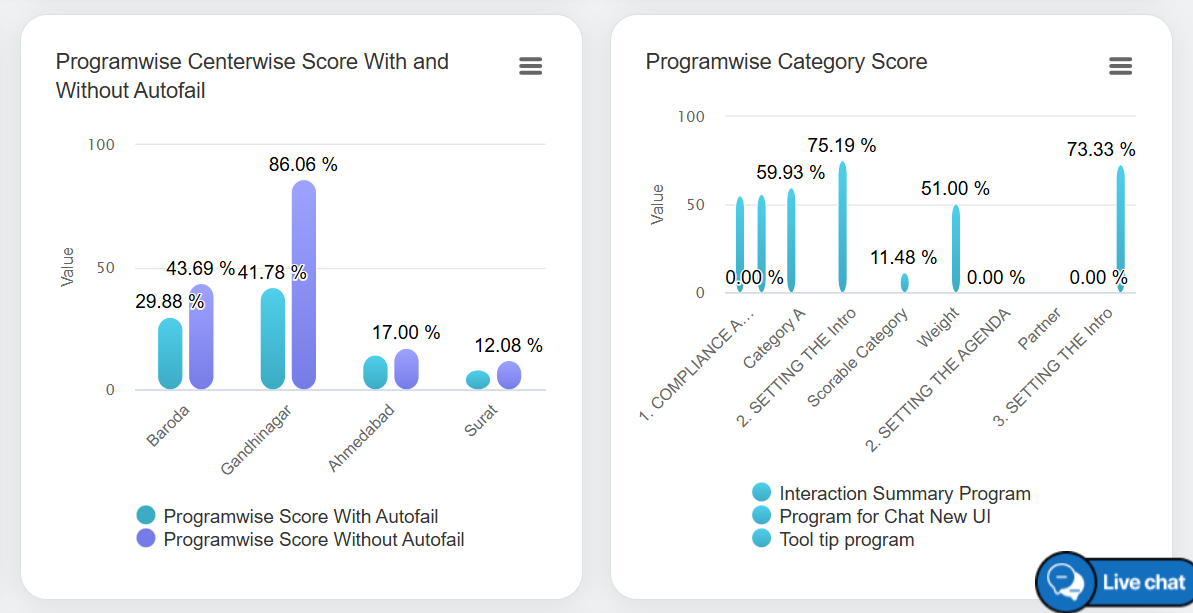The image size is (1193, 613).
Task: Click Surat's purple 12.08 % bar
Action: [509, 375]
